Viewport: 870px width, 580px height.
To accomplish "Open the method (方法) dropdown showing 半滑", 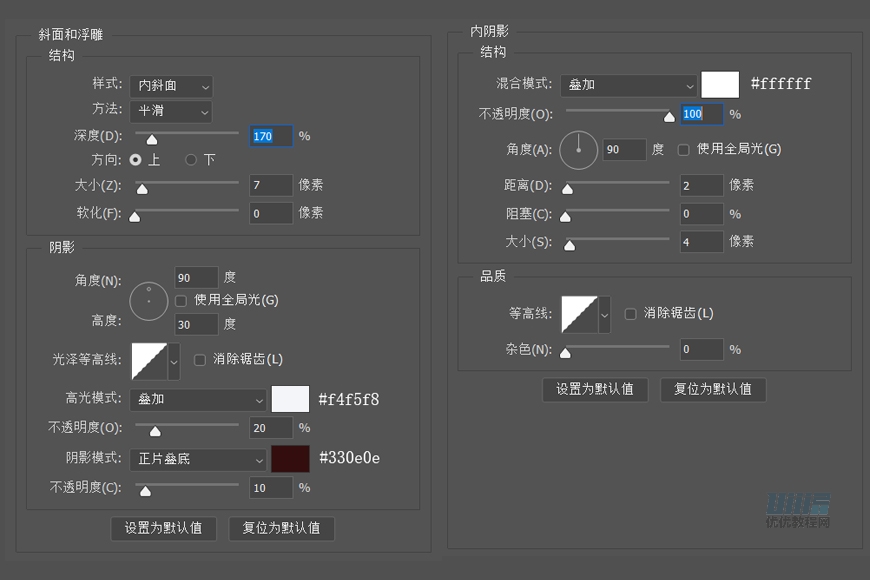I will click(170, 111).
